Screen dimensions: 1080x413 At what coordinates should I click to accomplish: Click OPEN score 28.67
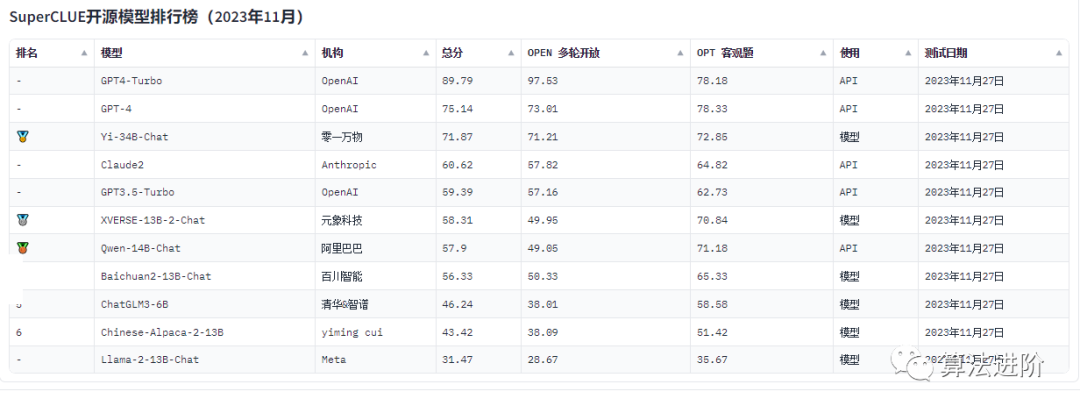(543, 359)
